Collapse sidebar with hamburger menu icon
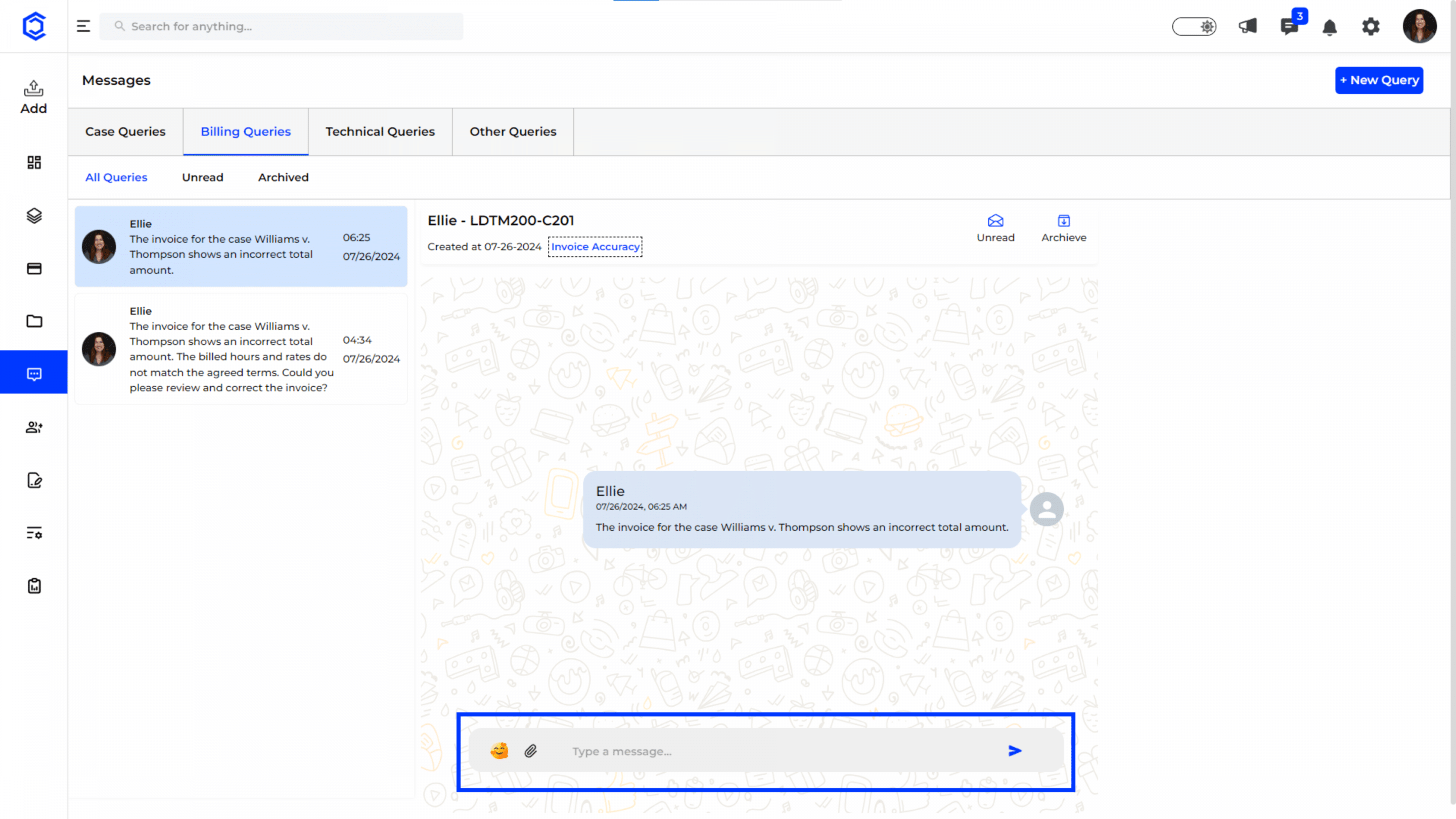 [x=83, y=26]
